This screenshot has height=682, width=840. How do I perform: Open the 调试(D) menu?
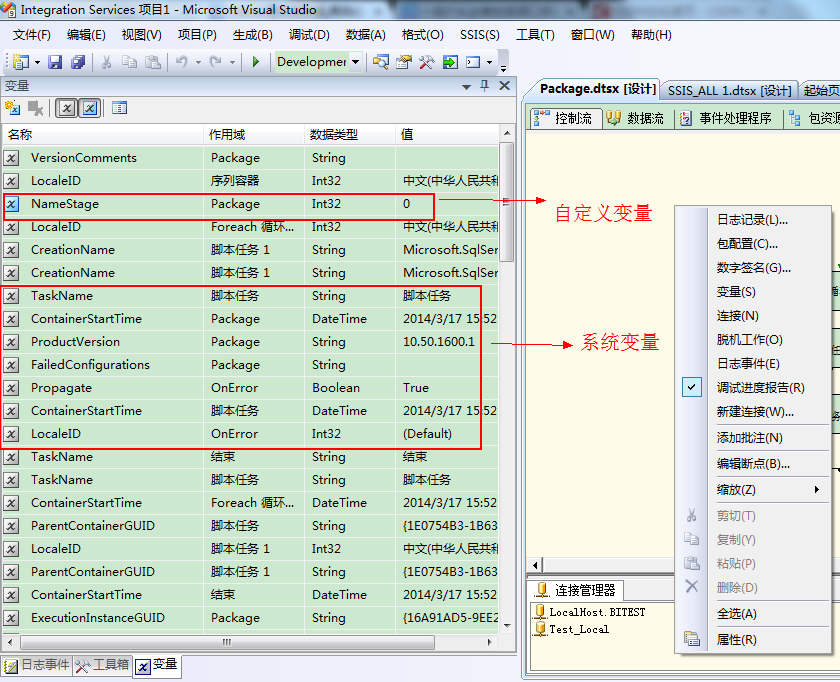[x=309, y=35]
